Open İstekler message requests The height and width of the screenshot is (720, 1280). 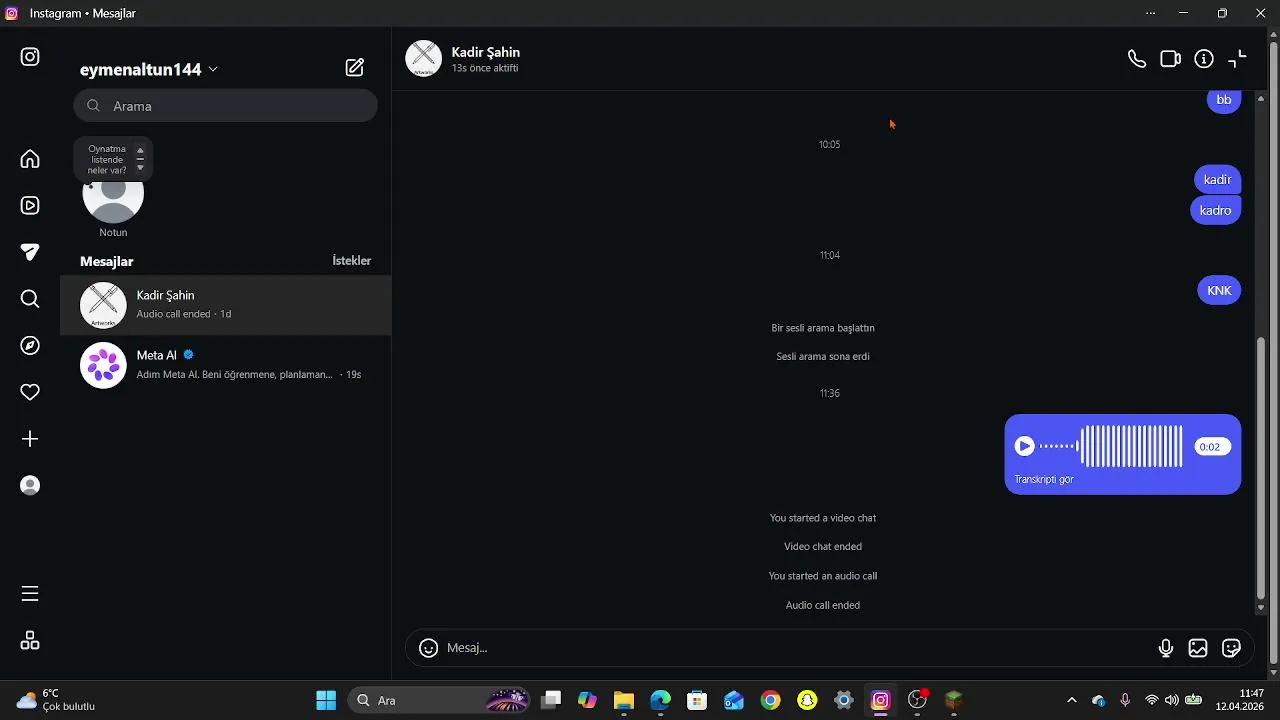point(351,261)
